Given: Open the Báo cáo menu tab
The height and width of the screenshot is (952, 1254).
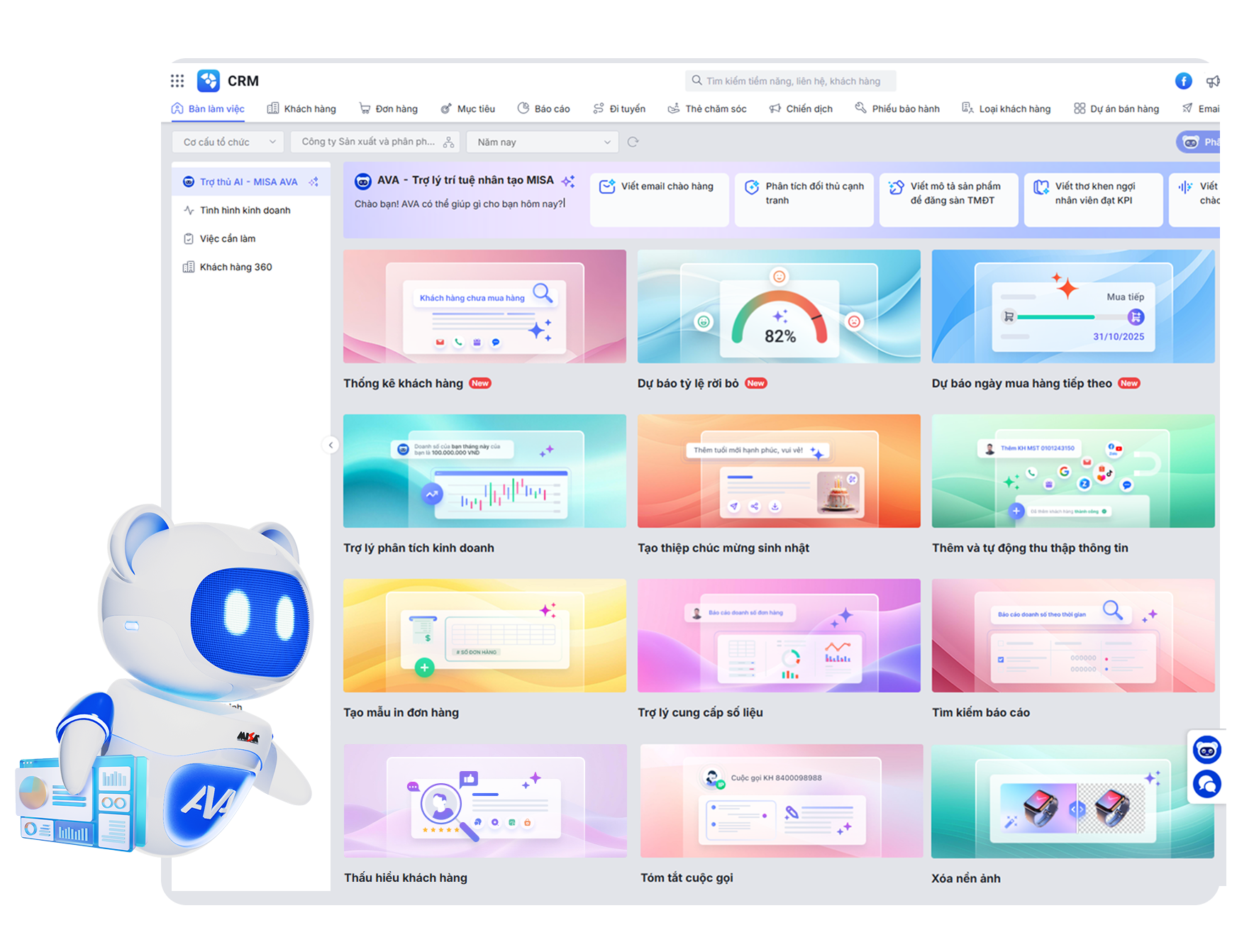Looking at the screenshot, I should (x=544, y=109).
